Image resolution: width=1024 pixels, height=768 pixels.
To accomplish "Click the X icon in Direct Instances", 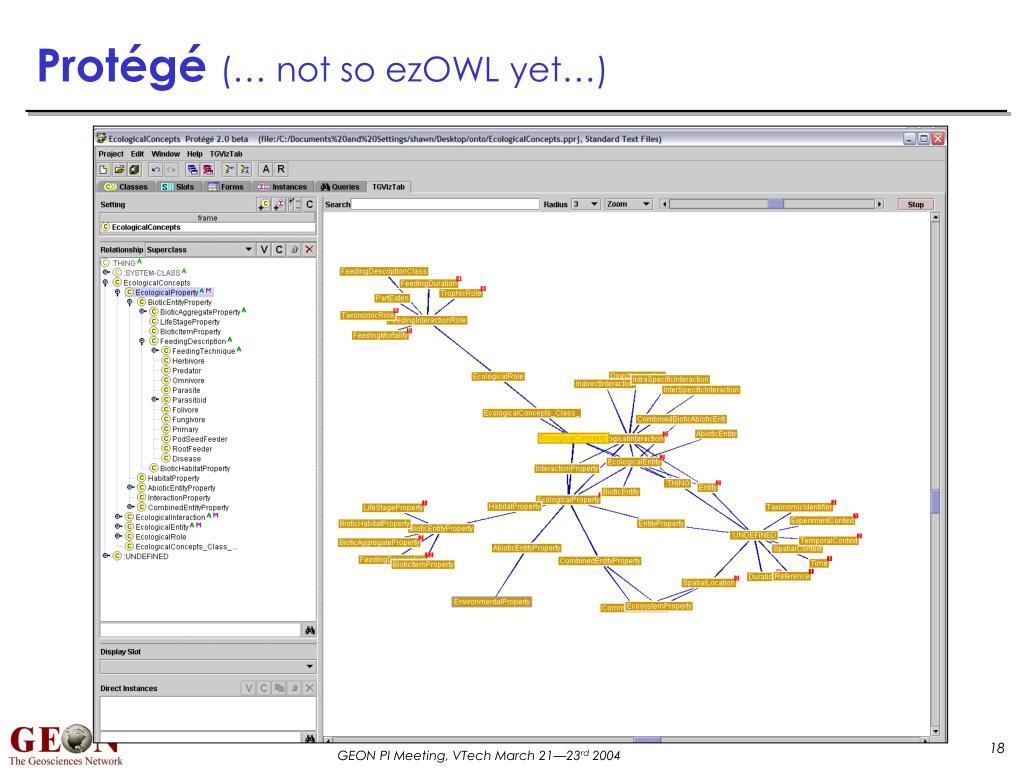I will (310, 688).
